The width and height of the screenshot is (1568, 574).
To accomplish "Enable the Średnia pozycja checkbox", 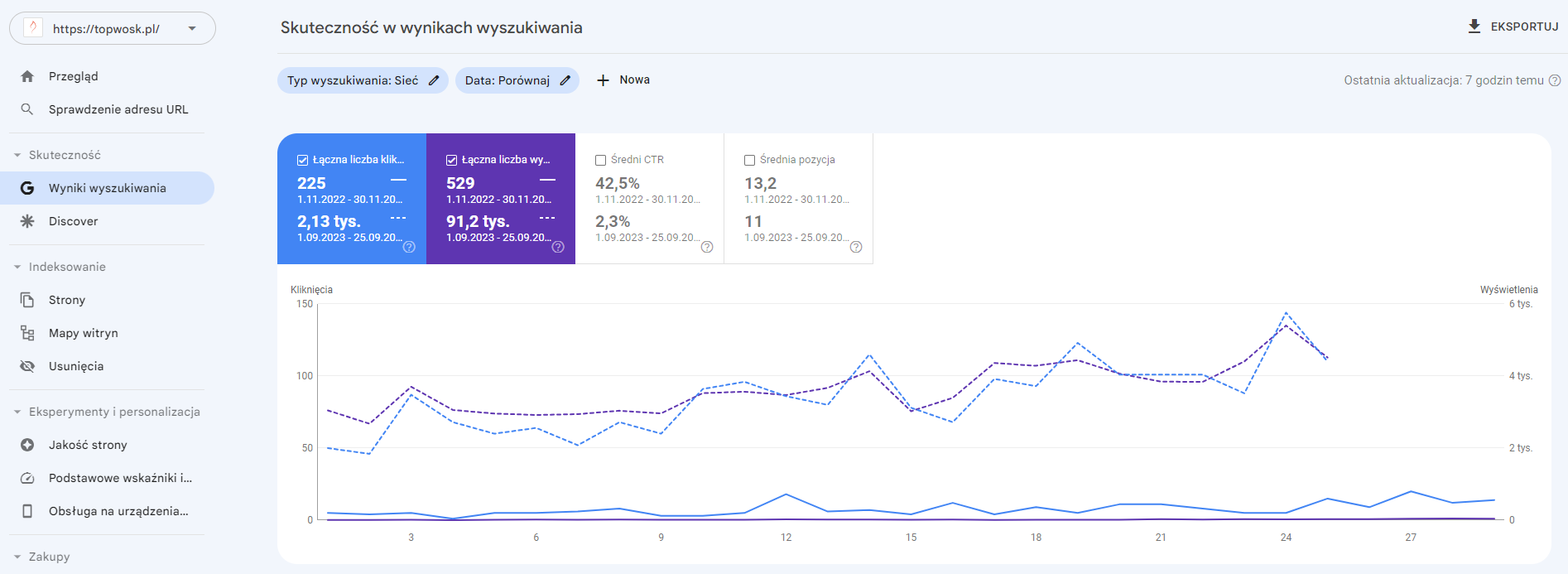I will tap(750, 160).
